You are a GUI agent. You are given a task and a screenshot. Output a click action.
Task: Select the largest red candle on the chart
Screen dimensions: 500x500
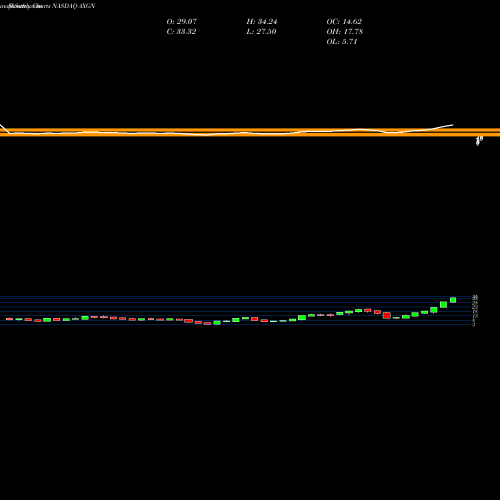(387, 315)
